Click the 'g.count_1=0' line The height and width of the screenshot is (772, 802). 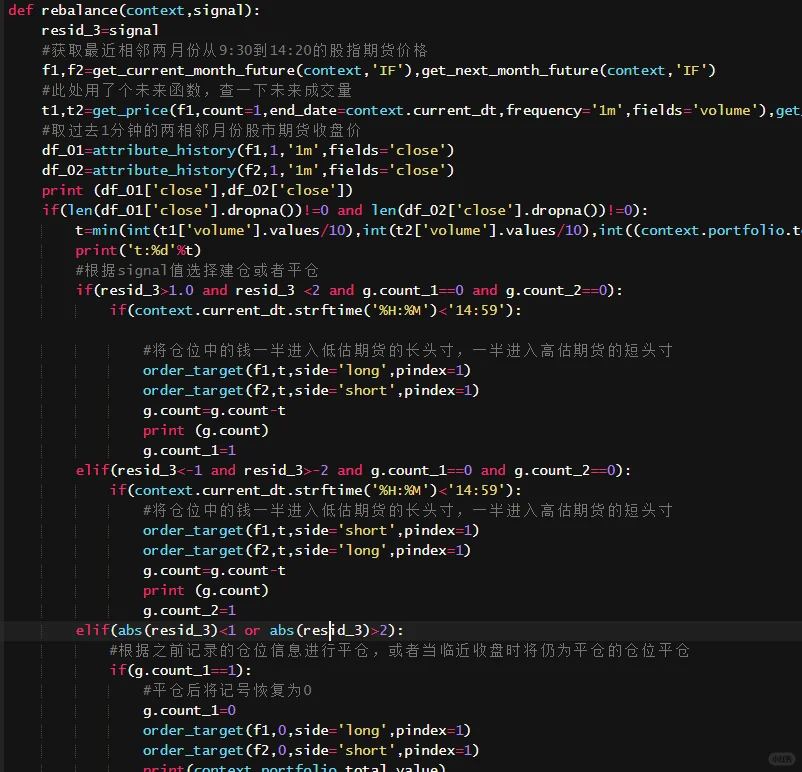(189, 710)
